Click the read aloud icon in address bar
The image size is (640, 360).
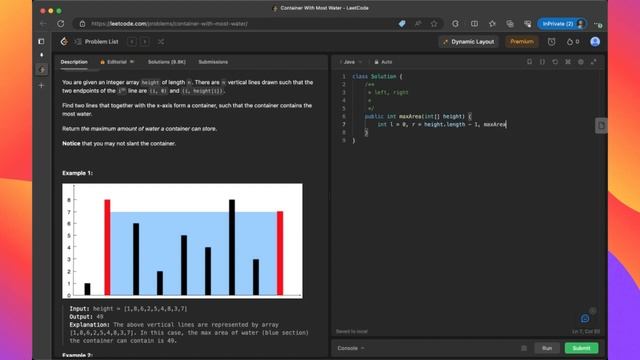[418, 24]
